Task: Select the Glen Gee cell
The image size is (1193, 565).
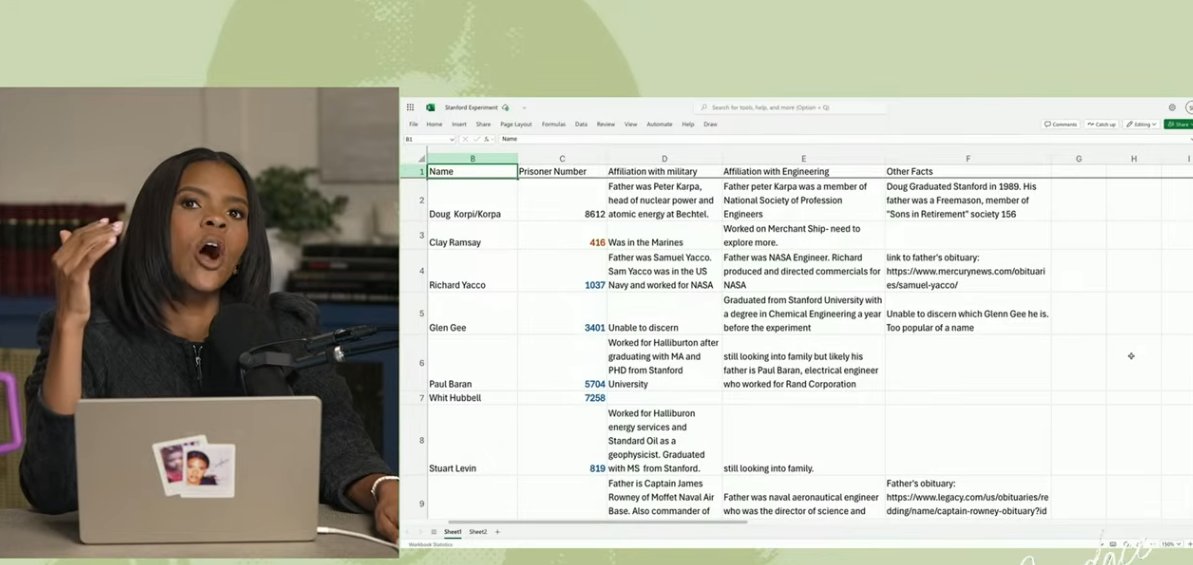Action: coord(472,313)
